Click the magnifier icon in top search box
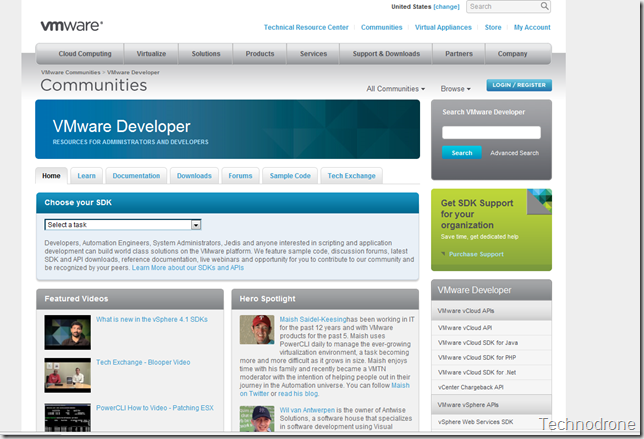The image size is (644, 439). click(x=544, y=6)
